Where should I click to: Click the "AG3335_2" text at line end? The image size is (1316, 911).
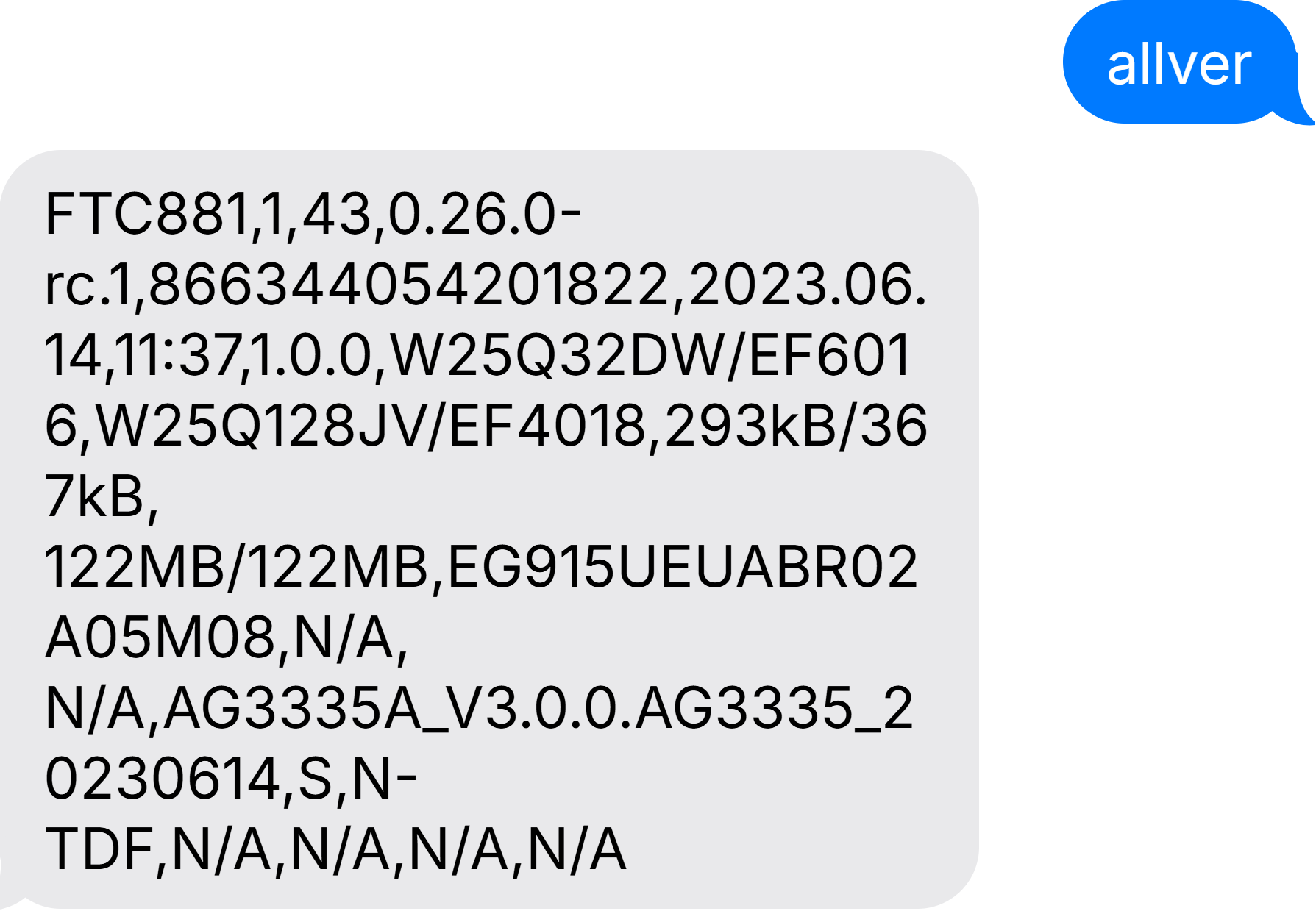point(774,709)
